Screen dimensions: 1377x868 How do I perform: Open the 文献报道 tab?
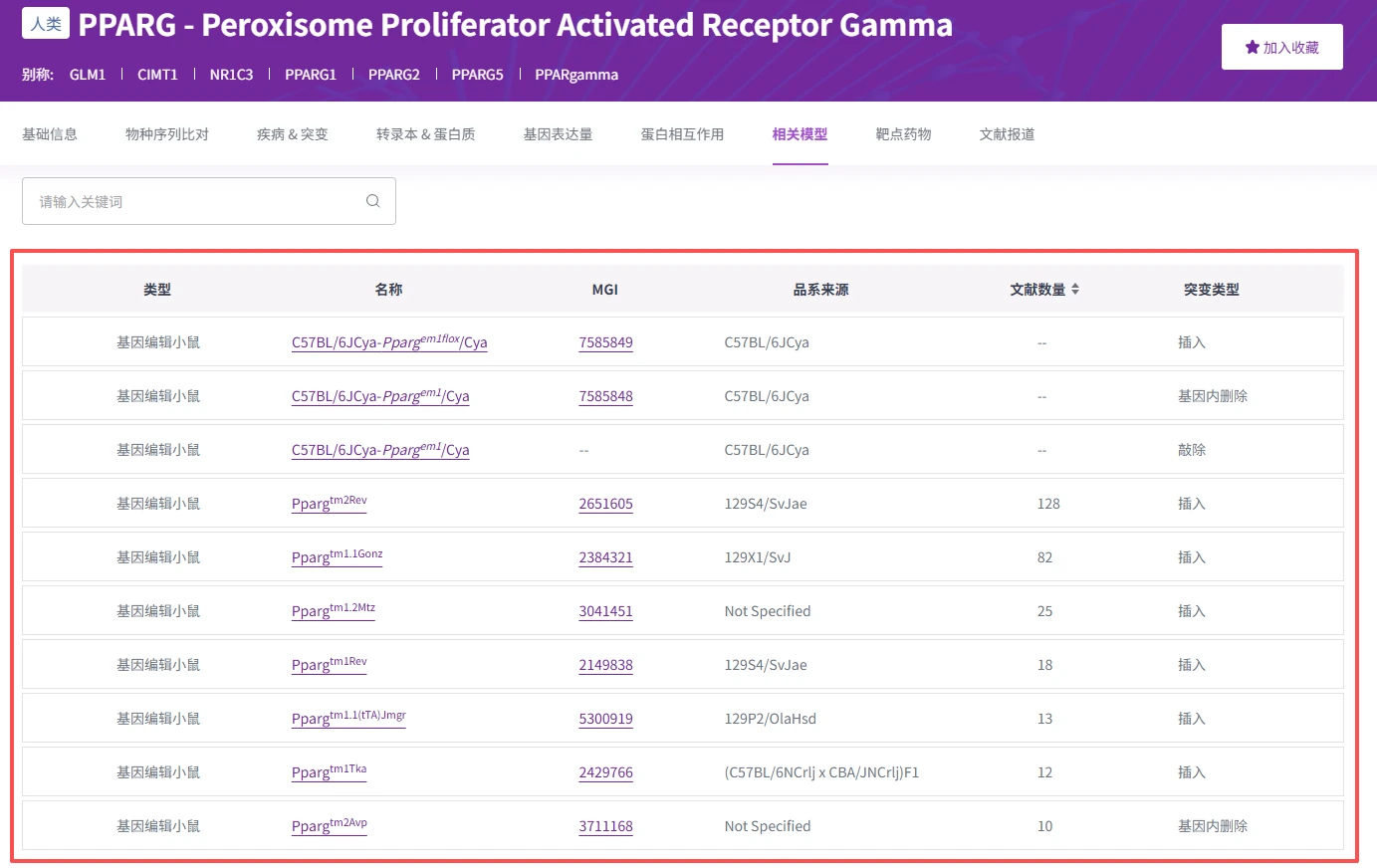(1007, 134)
